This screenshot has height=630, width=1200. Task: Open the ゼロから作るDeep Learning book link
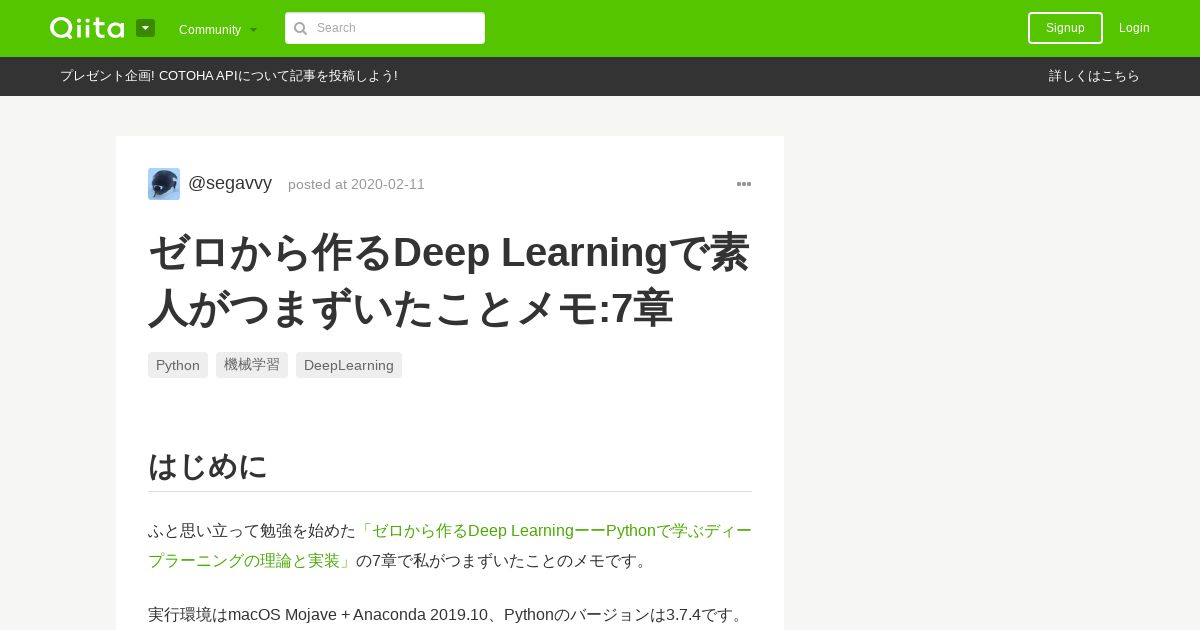pos(450,546)
